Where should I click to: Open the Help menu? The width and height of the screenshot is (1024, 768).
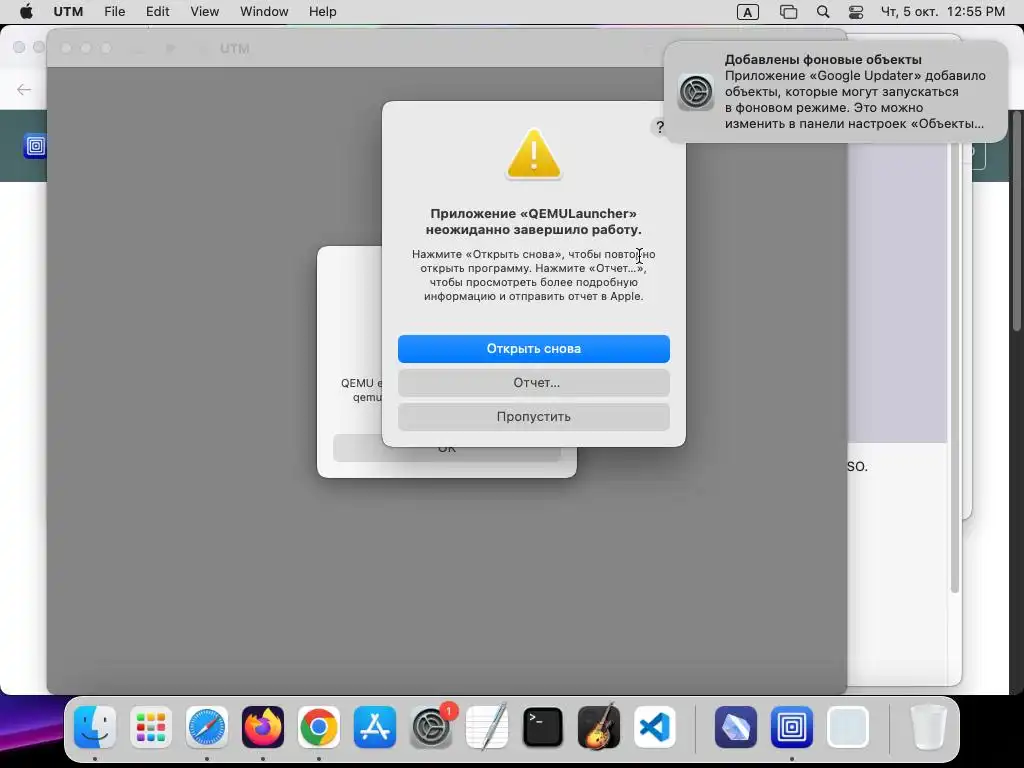(x=323, y=12)
